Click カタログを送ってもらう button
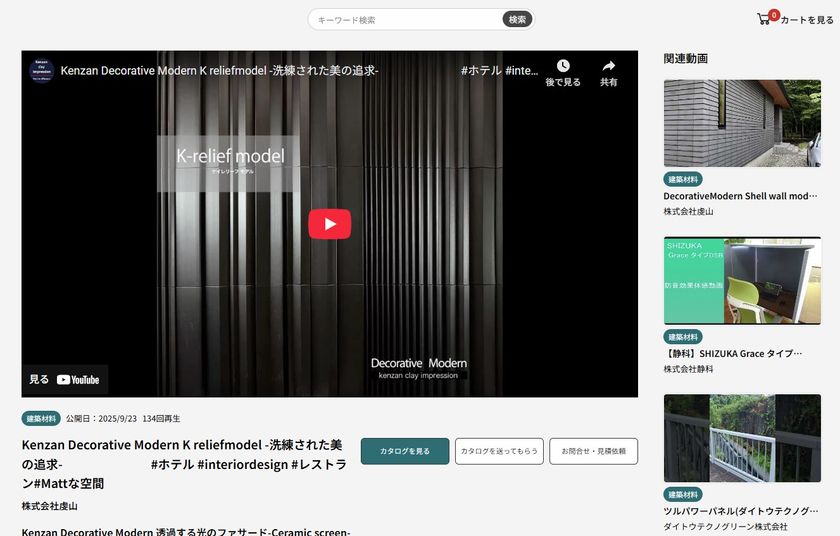 point(499,451)
